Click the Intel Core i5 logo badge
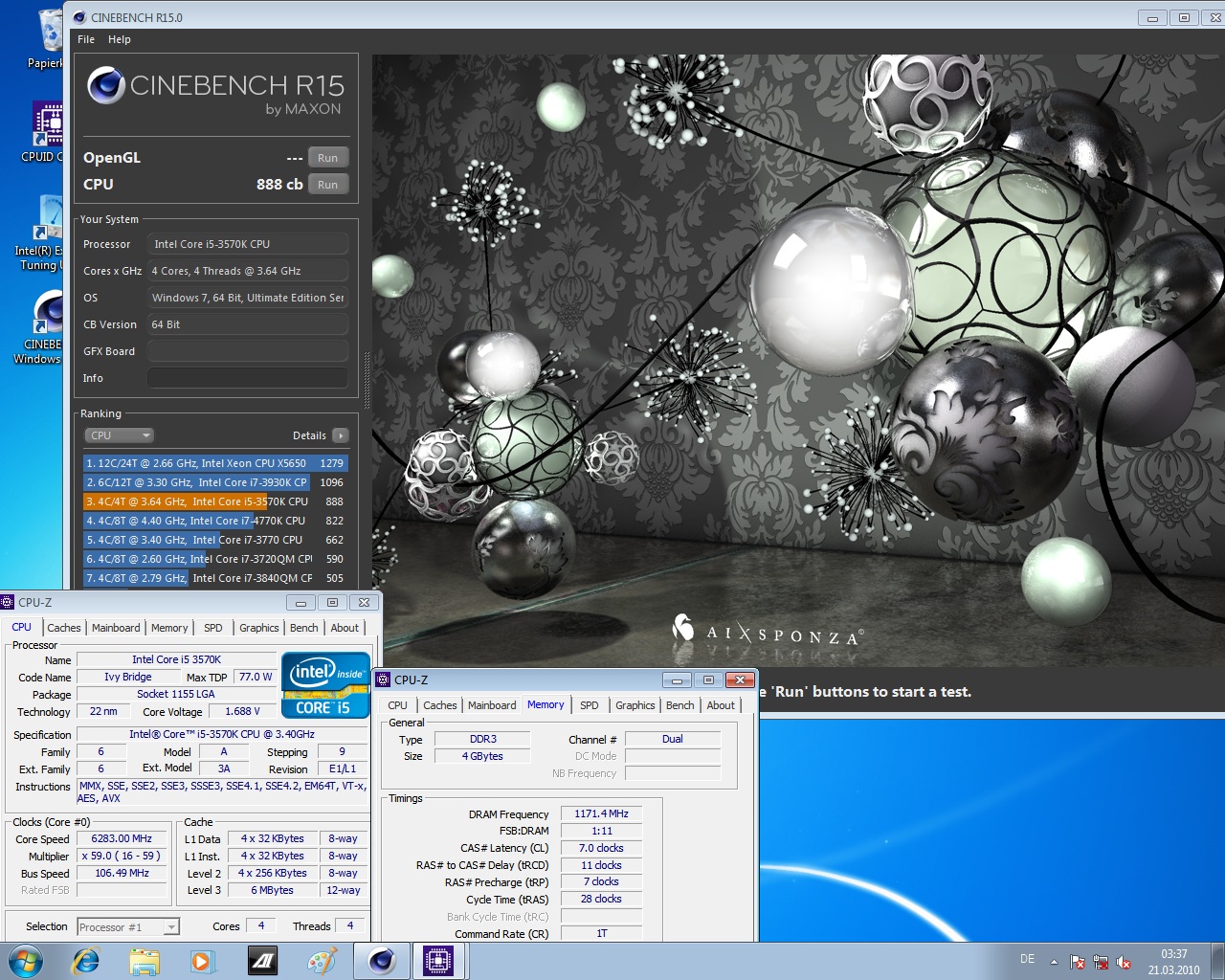The height and width of the screenshot is (980, 1225). (x=325, y=683)
